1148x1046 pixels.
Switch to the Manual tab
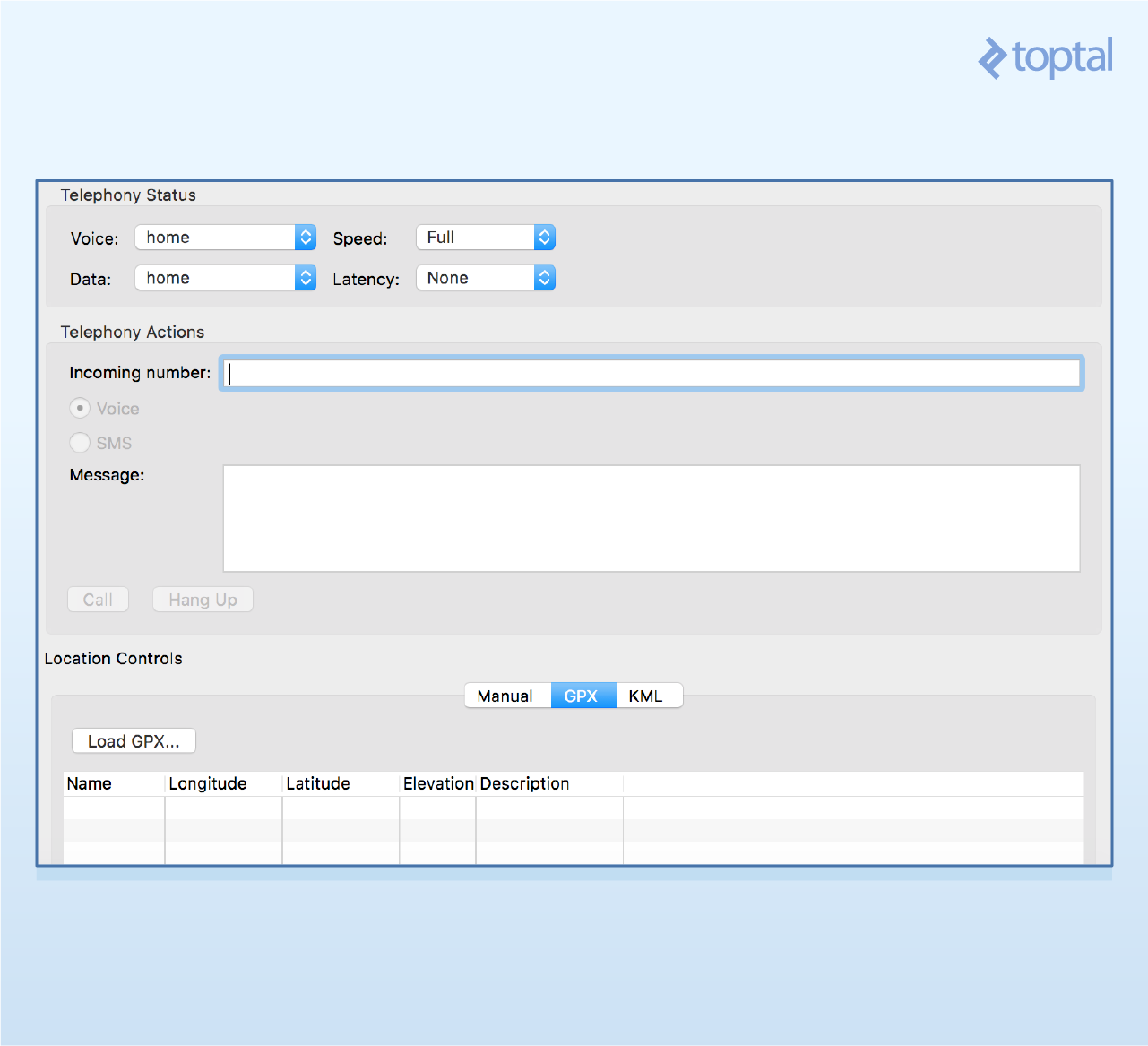point(507,696)
